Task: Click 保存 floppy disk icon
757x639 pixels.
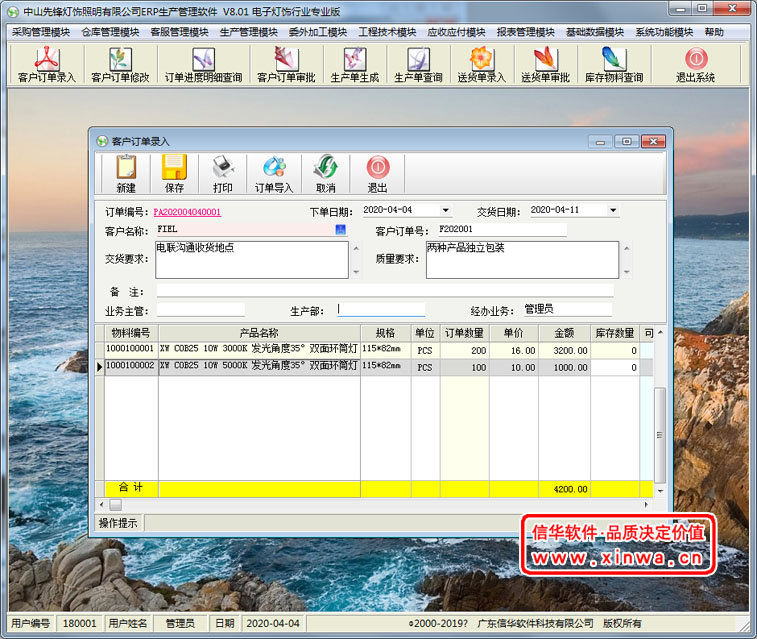Action: [174, 174]
